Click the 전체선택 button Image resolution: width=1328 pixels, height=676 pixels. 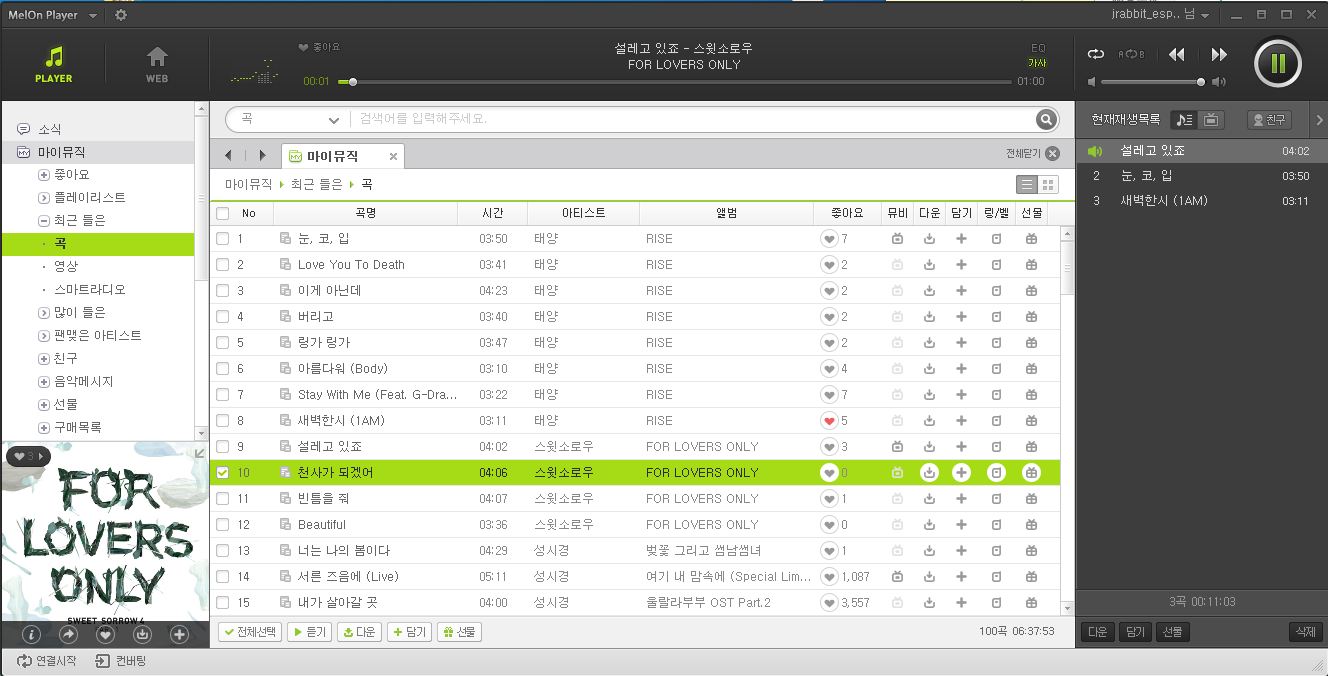click(250, 632)
